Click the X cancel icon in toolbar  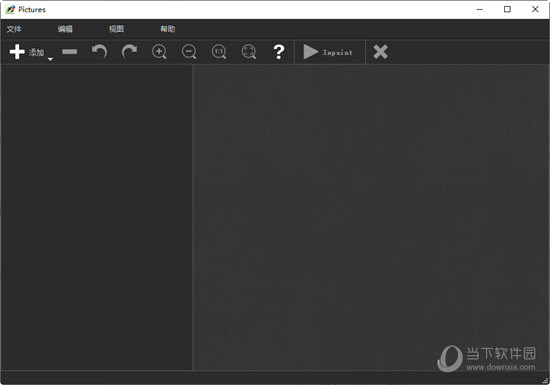380,52
